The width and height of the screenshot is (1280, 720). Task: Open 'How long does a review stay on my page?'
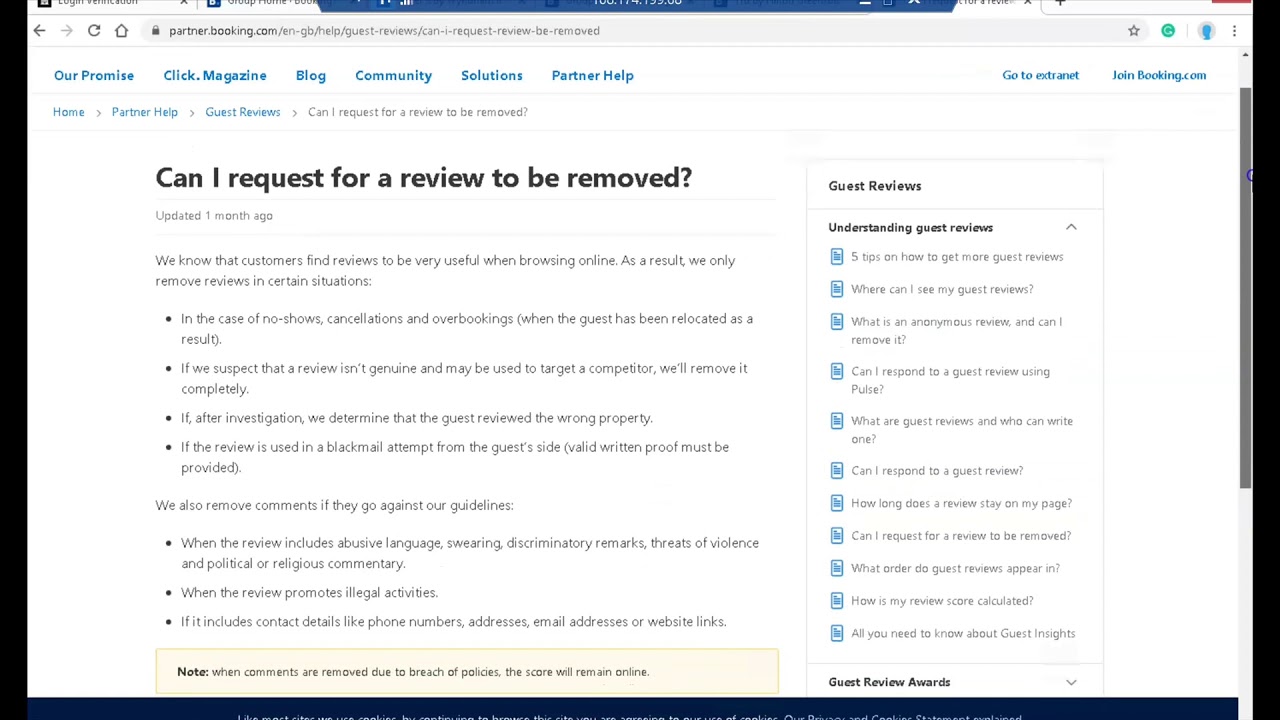click(961, 503)
